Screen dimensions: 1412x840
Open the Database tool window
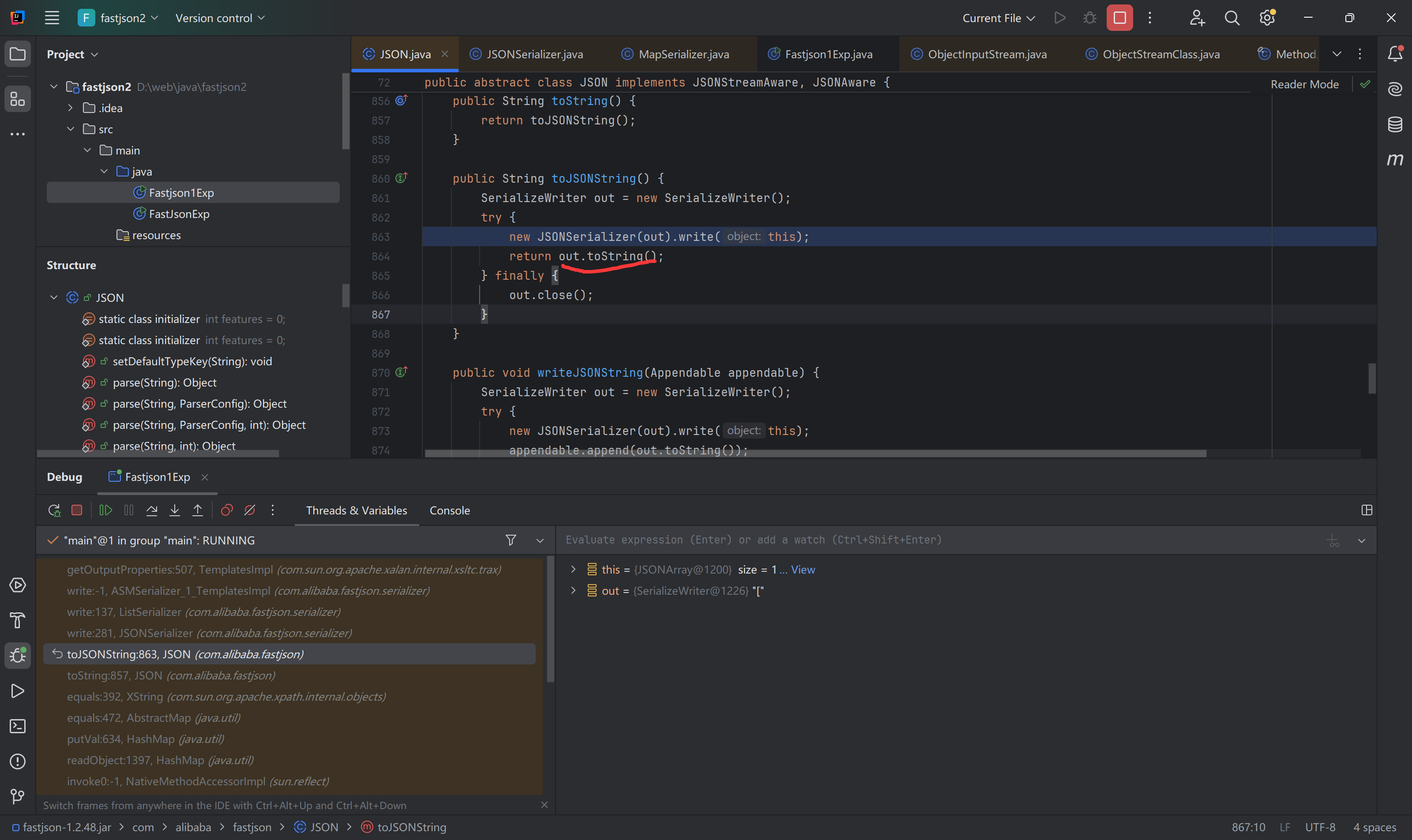(1395, 124)
